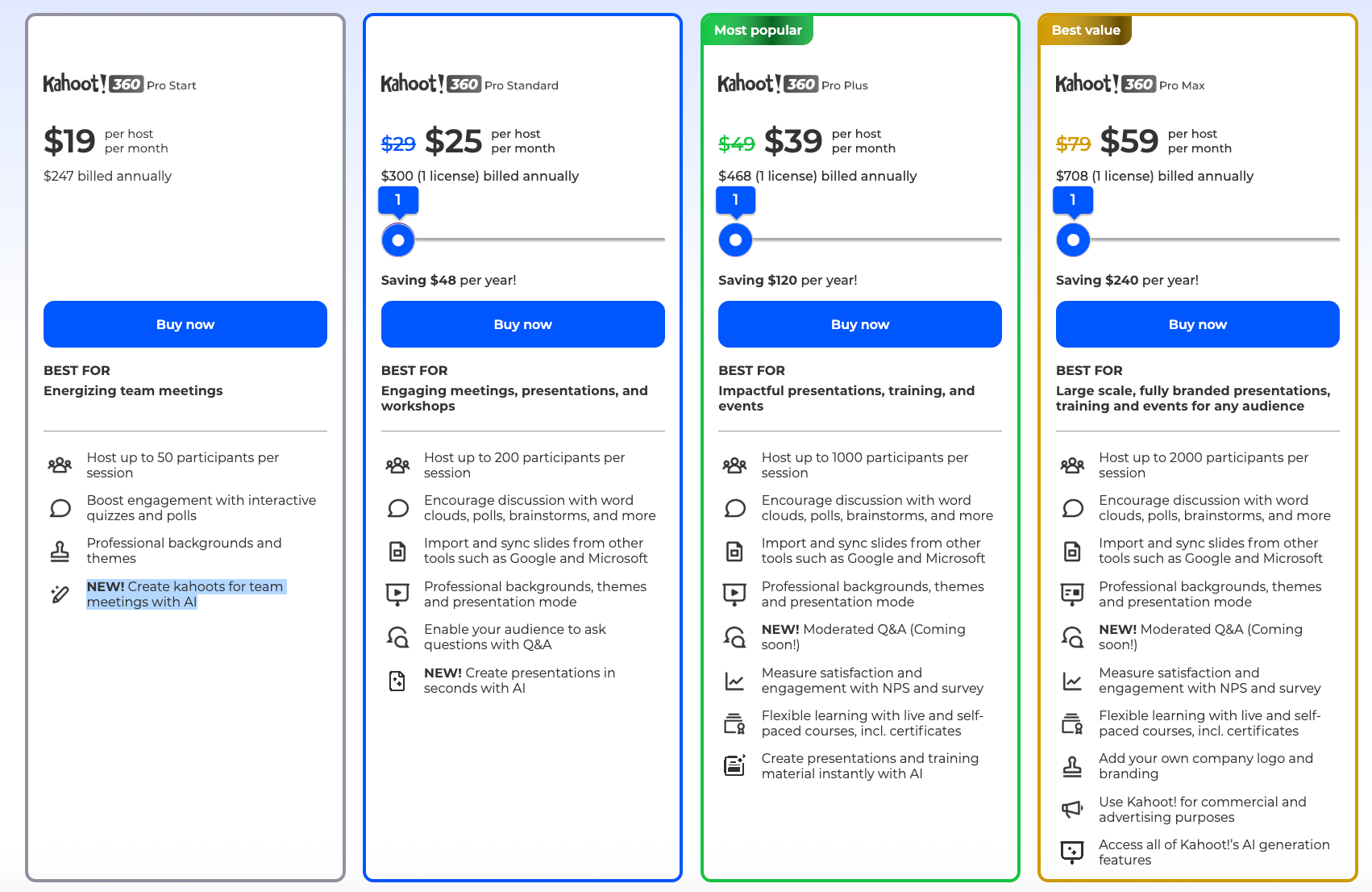
Task: Click the Kahoot 360 Pro Plus logo
Action: point(793,84)
